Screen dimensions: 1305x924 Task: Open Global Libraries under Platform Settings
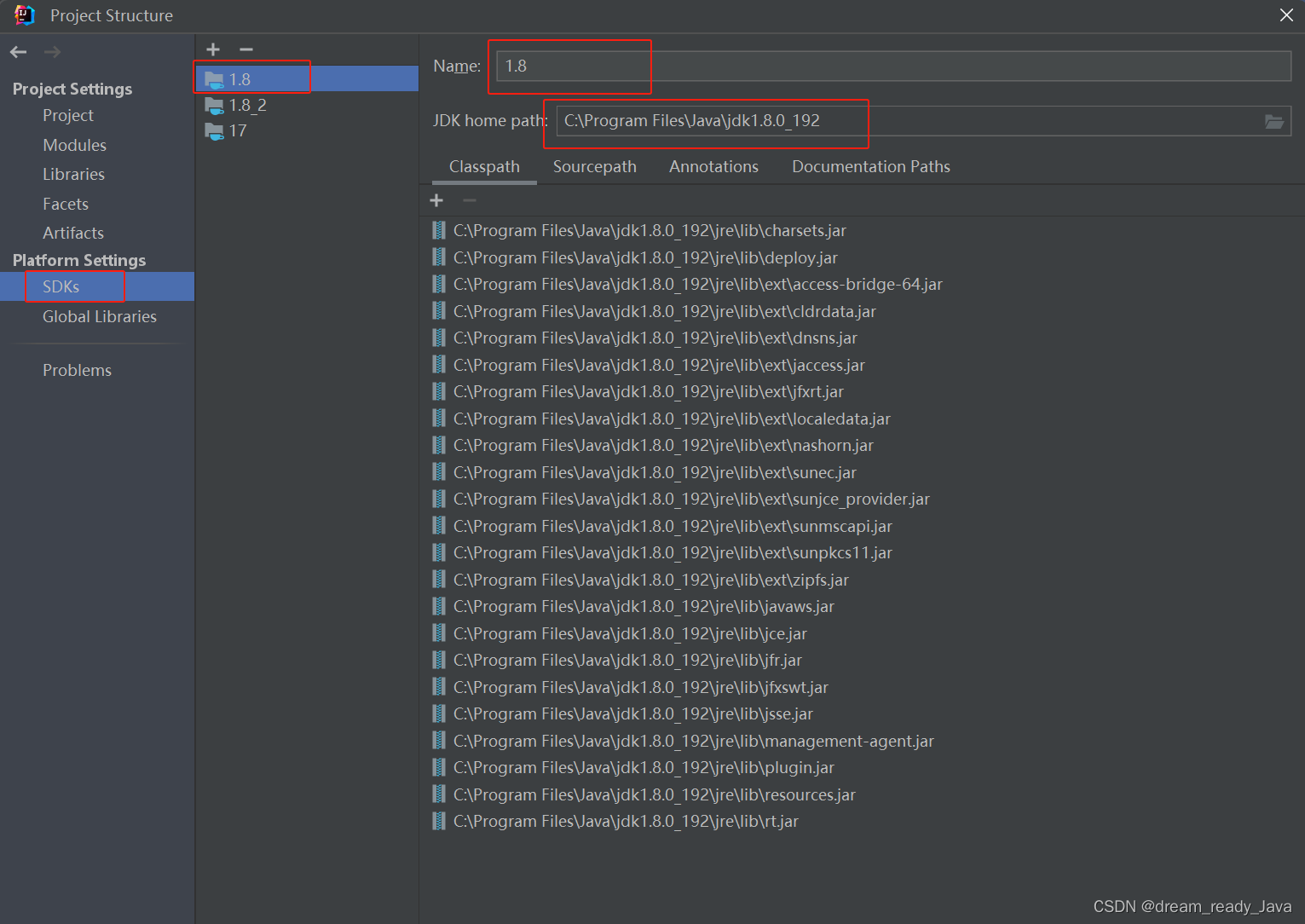(x=99, y=316)
